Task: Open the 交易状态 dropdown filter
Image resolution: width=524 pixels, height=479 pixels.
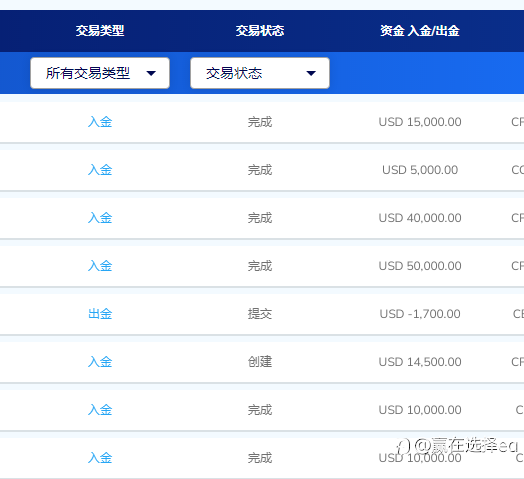Action: (260, 73)
